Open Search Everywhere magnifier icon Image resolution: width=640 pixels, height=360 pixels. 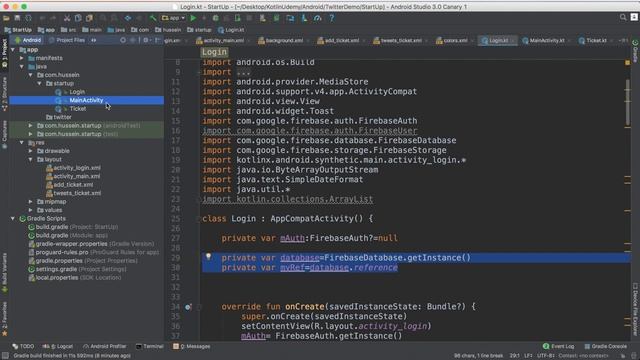click(623, 17)
